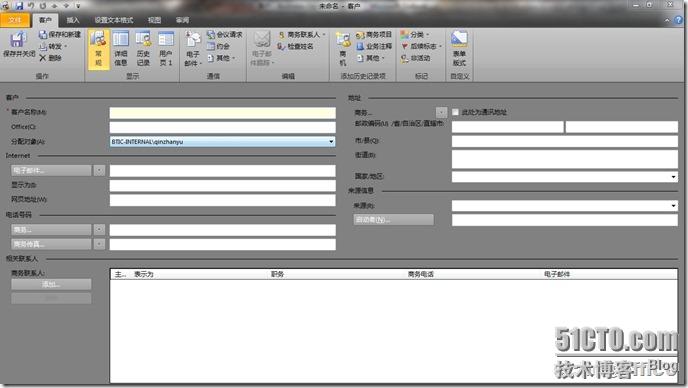
Task: Click the 保存并关闭 (Save & Close) button
Action: coord(18,45)
